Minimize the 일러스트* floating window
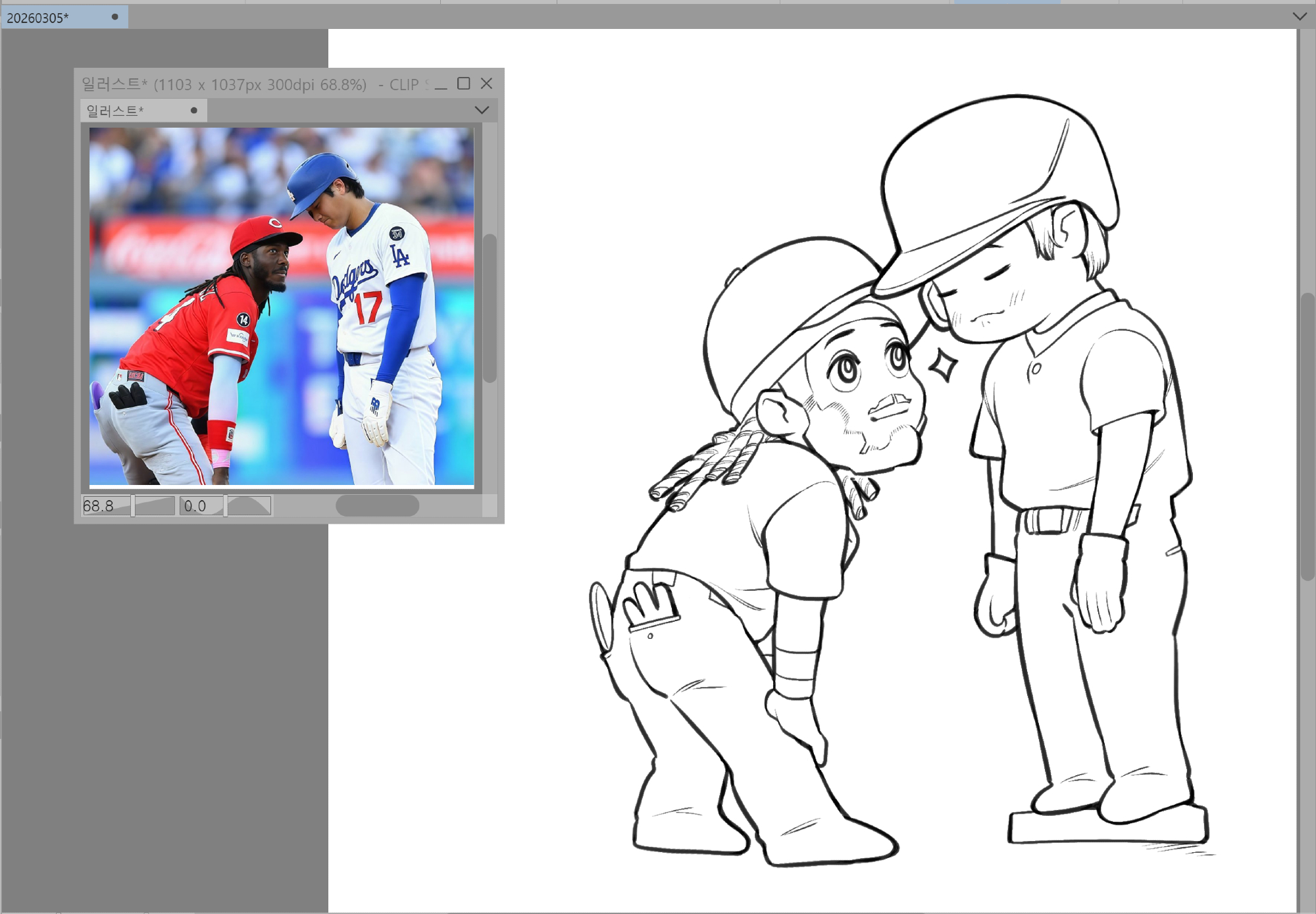Image resolution: width=1316 pixels, height=914 pixels. pos(441,84)
